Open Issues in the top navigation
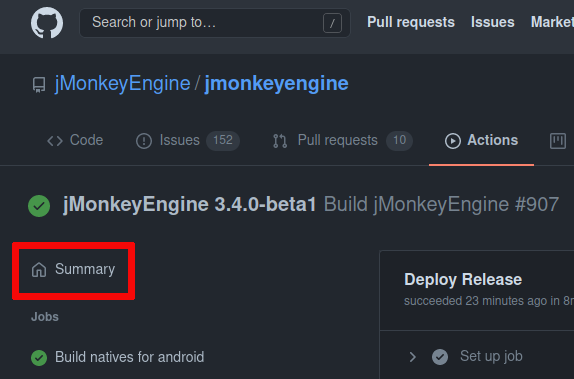574x379 pixels. pyautogui.click(x=493, y=22)
